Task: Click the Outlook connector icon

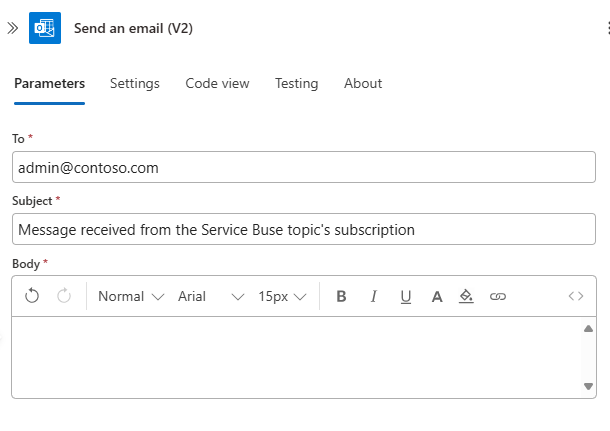Action: tap(45, 28)
